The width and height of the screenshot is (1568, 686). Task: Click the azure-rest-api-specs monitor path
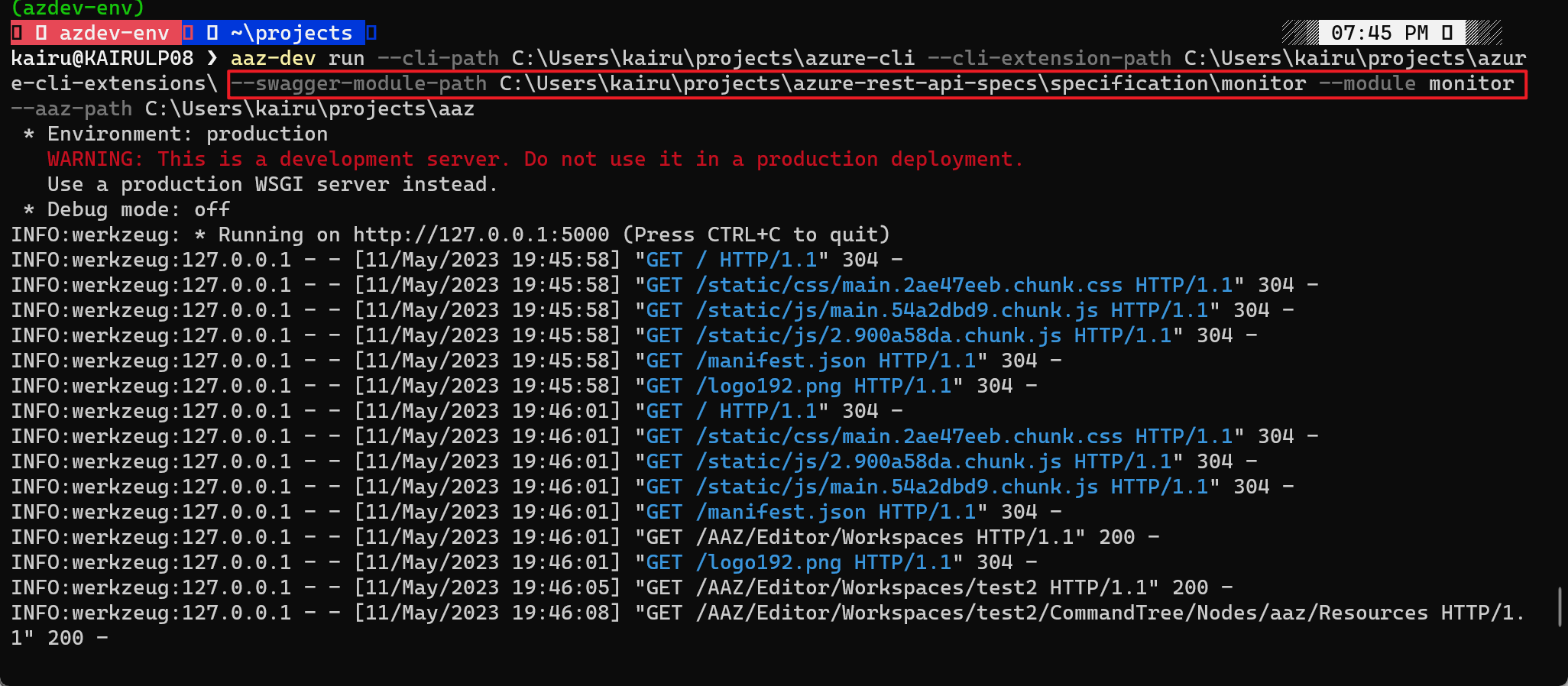tap(903, 83)
